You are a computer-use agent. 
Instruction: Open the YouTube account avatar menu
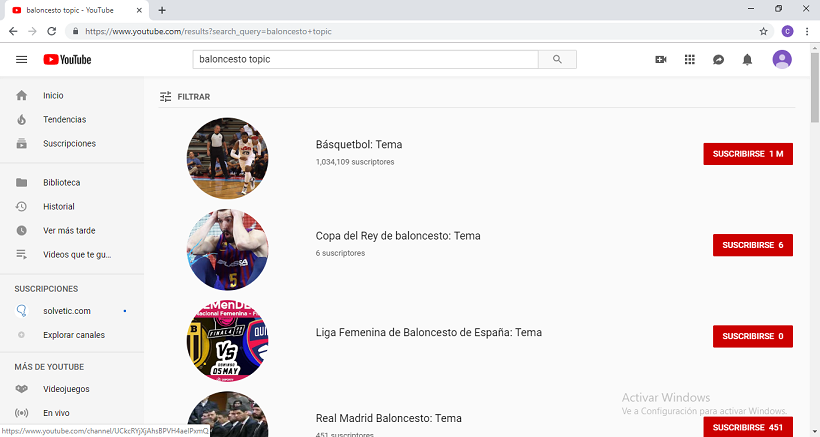[x=782, y=60]
